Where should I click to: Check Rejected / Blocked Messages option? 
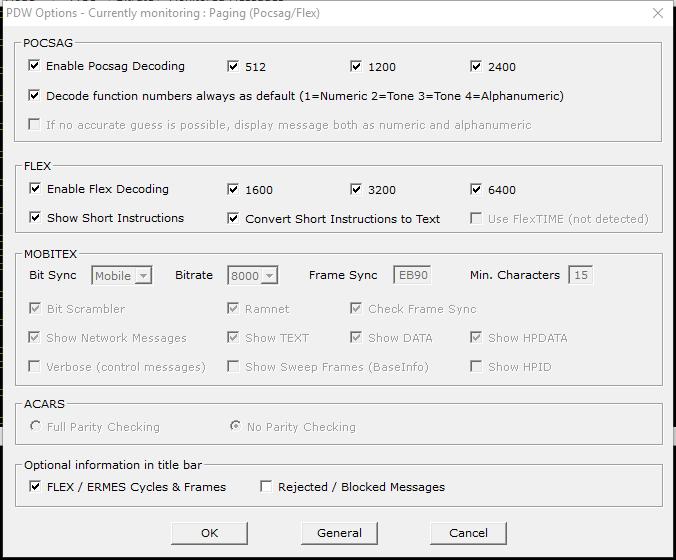point(266,486)
